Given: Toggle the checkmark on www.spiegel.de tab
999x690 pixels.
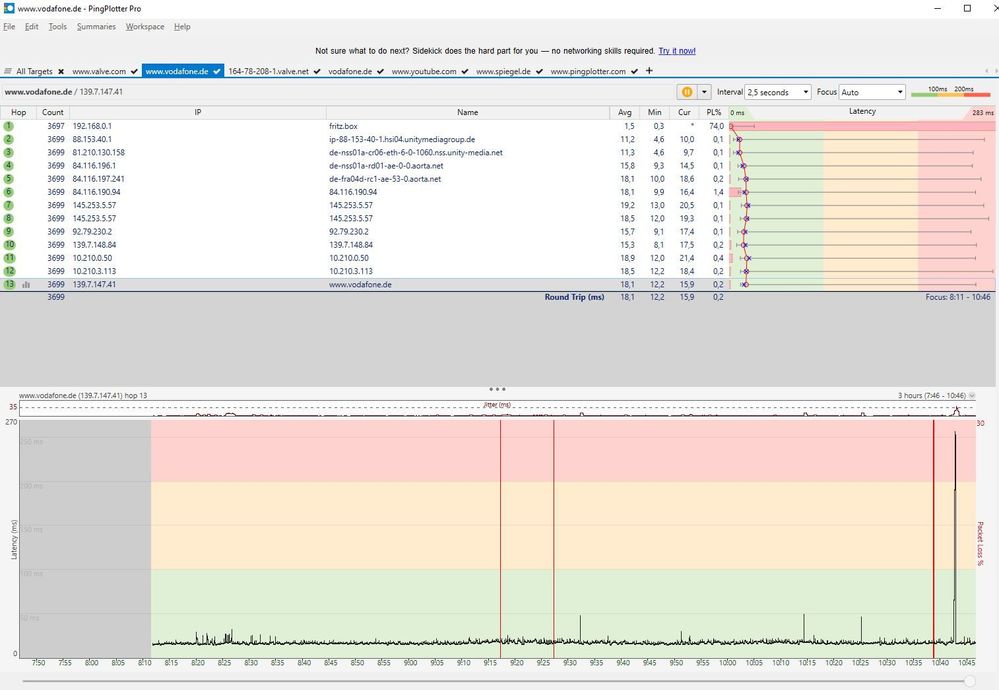Looking at the screenshot, I should 540,72.
